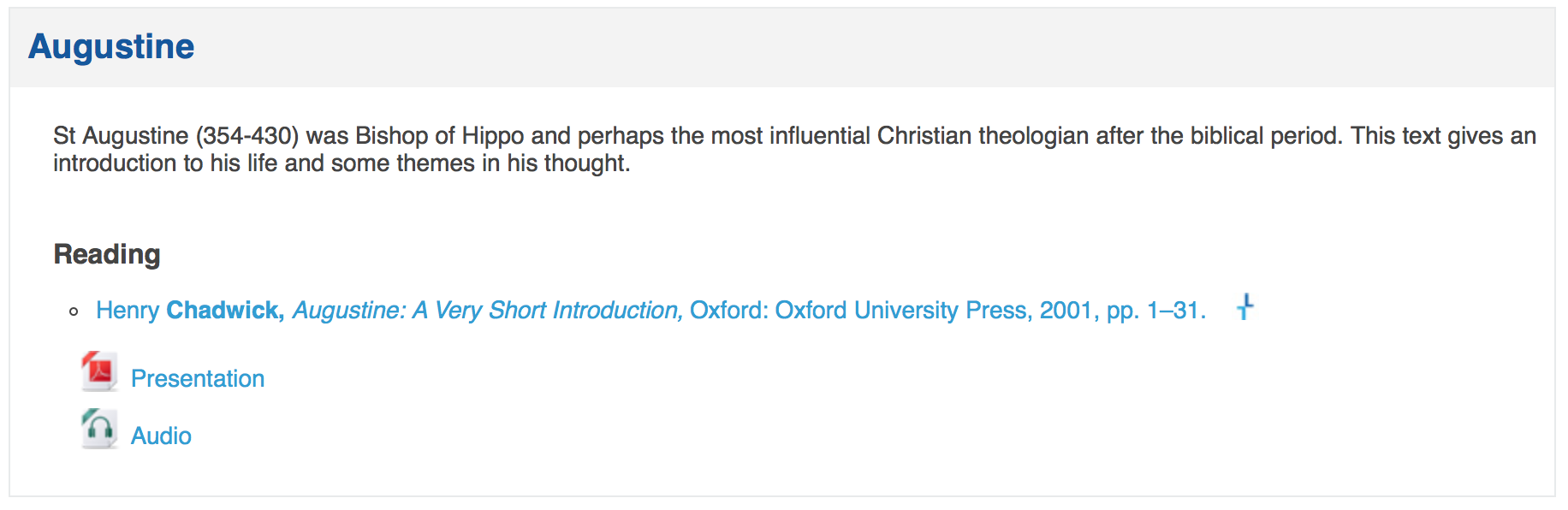The height and width of the screenshot is (510, 1568).
Task: Select the 'Reading' subheading
Action: (107, 255)
